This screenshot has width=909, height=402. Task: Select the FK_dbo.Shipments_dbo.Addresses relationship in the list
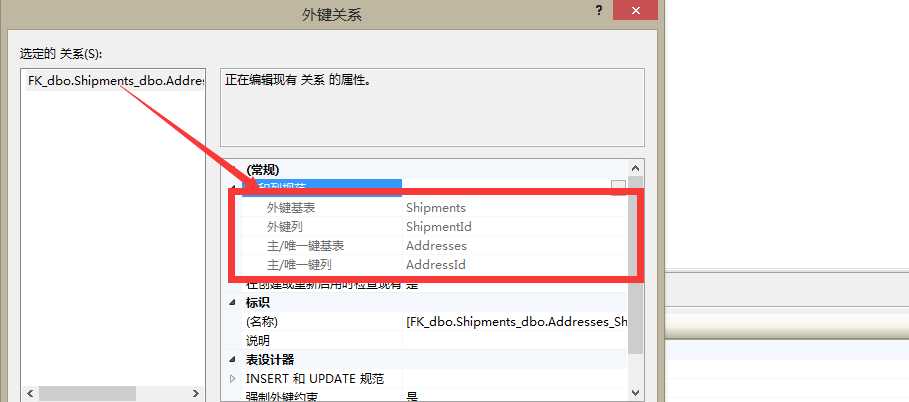(115, 81)
